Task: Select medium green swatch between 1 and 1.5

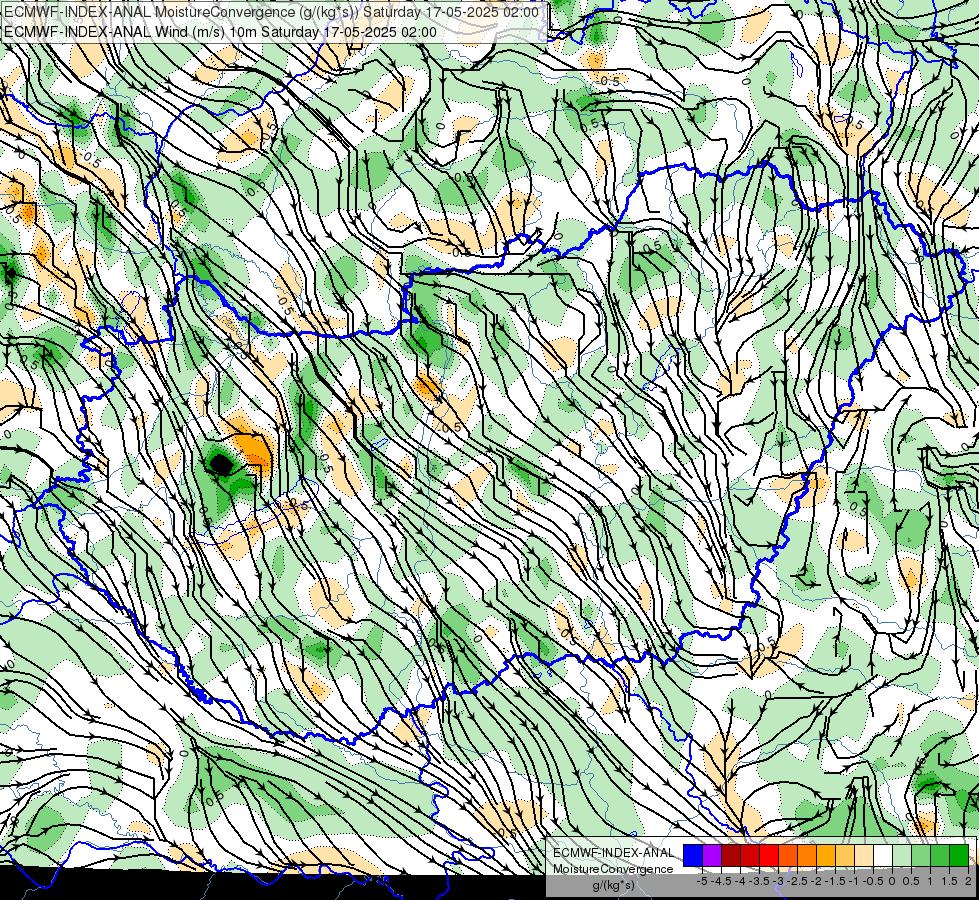Action: pyautogui.click(x=940, y=856)
